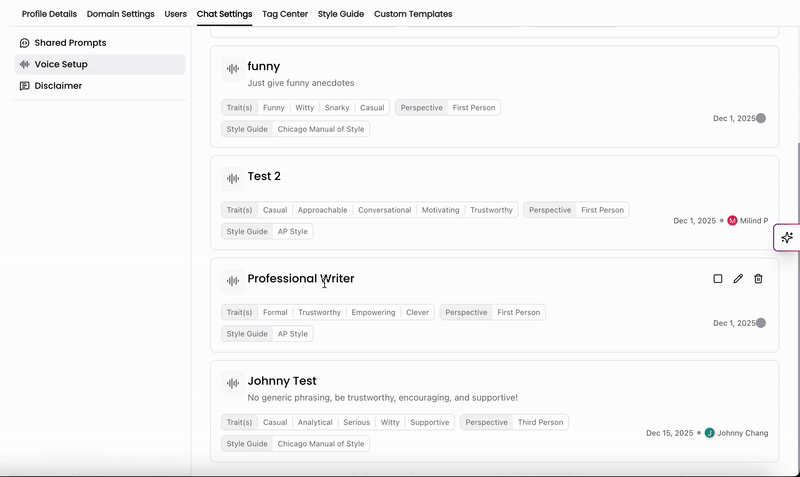
Task: Click the Motivating trait tag
Action: [440, 210]
